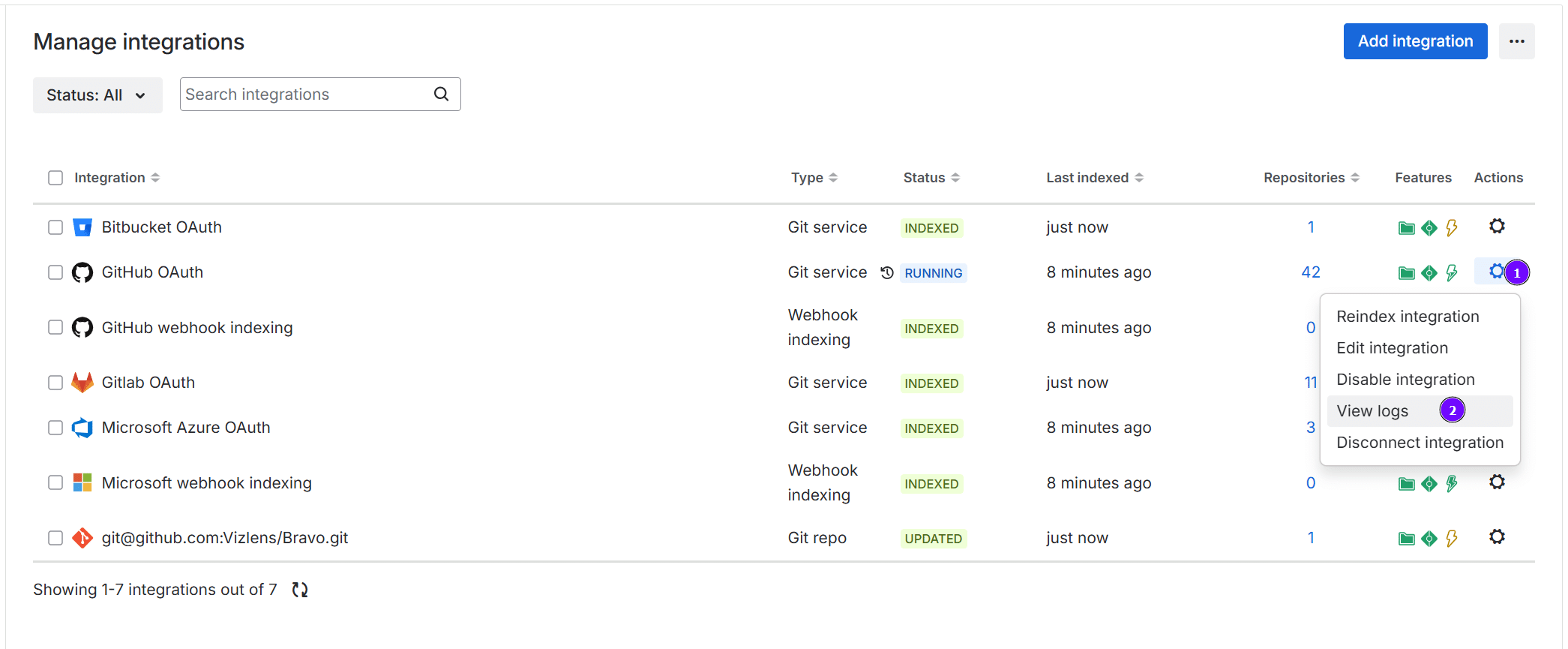This screenshot has width=1568, height=649.
Task: Open the Bitbucket OAuth actions gear
Action: point(1497,227)
